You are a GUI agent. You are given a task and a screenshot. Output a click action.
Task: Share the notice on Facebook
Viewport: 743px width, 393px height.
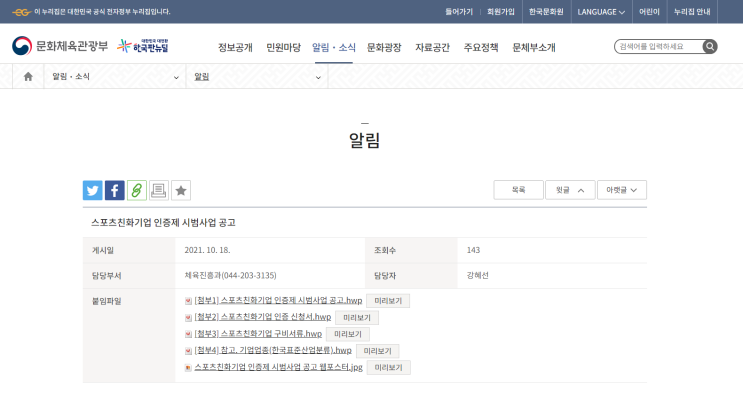tap(115, 190)
